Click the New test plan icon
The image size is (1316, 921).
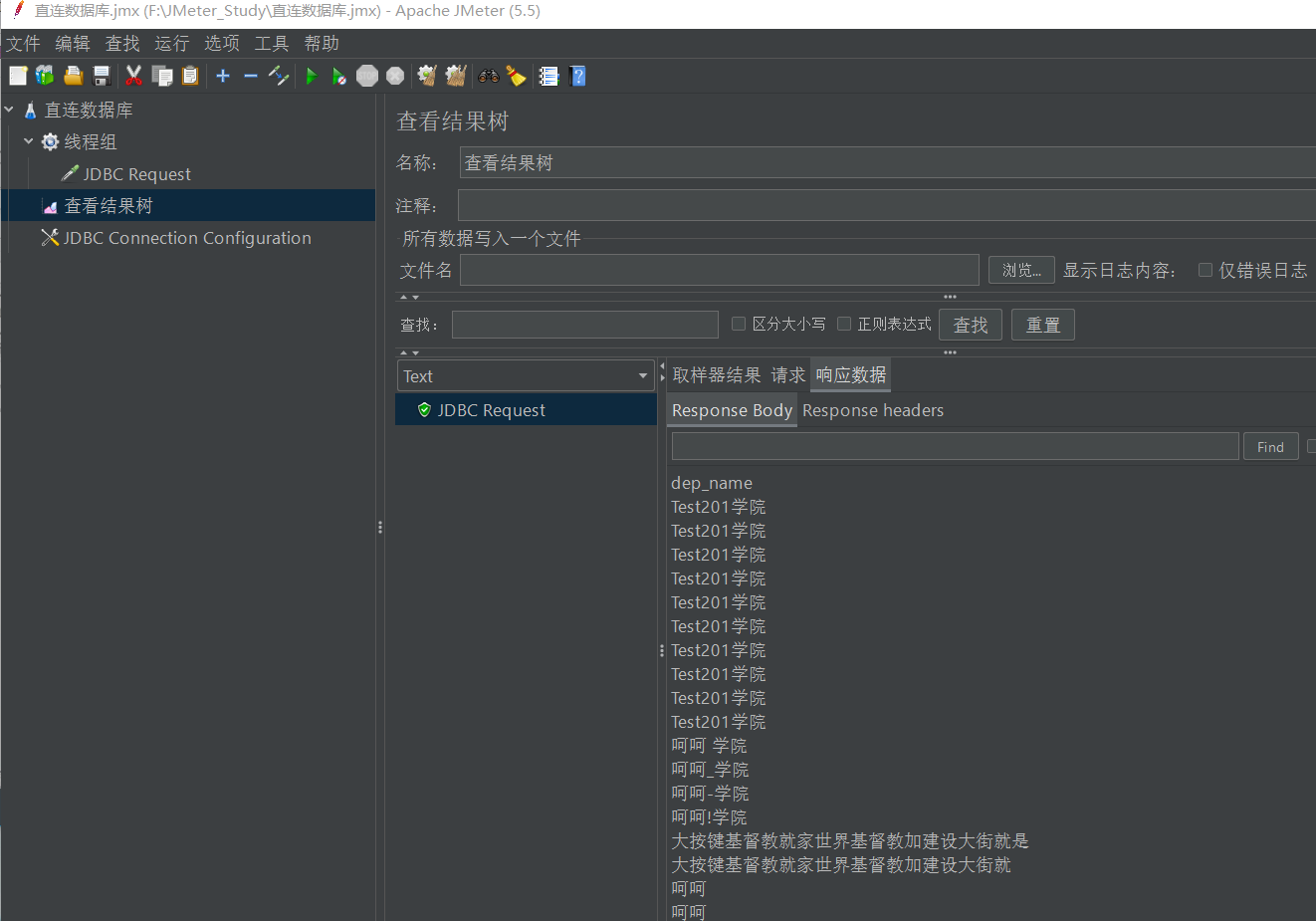tap(18, 76)
